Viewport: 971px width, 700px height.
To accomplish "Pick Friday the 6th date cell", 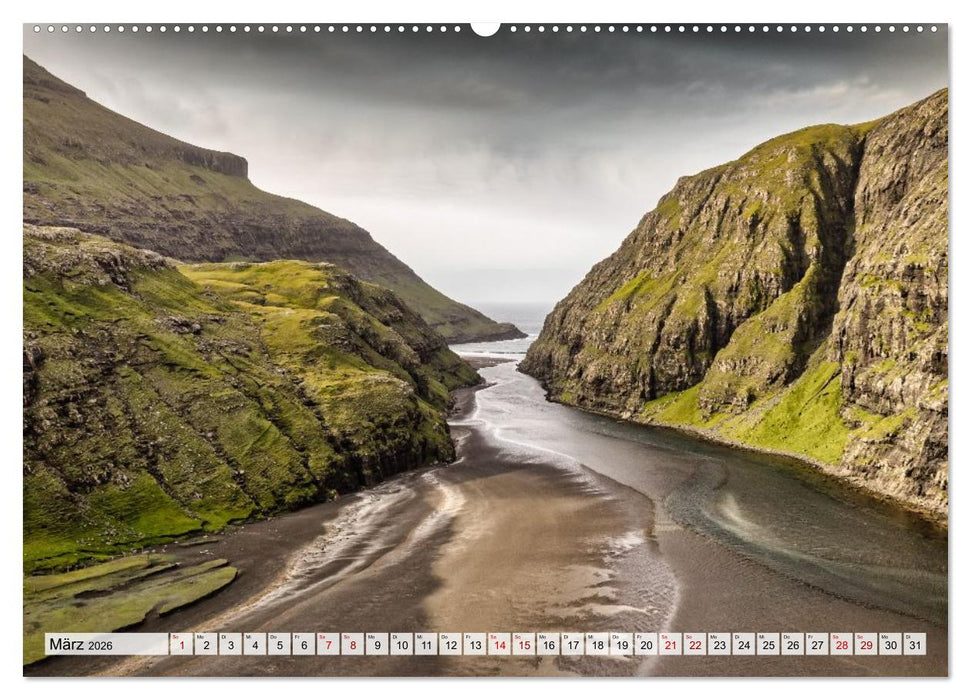I will [304, 644].
